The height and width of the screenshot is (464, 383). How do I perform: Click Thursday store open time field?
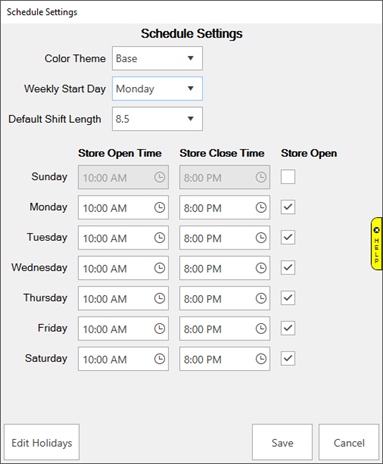pyautogui.click(x=123, y=298)
